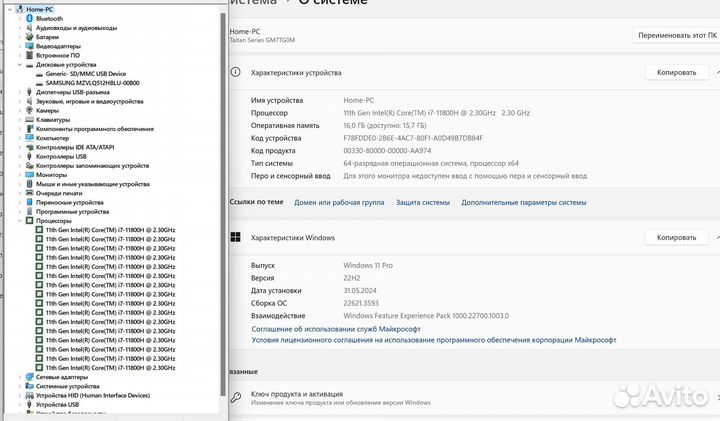Click the Встроенное ПО firmware icon
Viewport: 720px width, 421px height.
click(x=29, y=55)
